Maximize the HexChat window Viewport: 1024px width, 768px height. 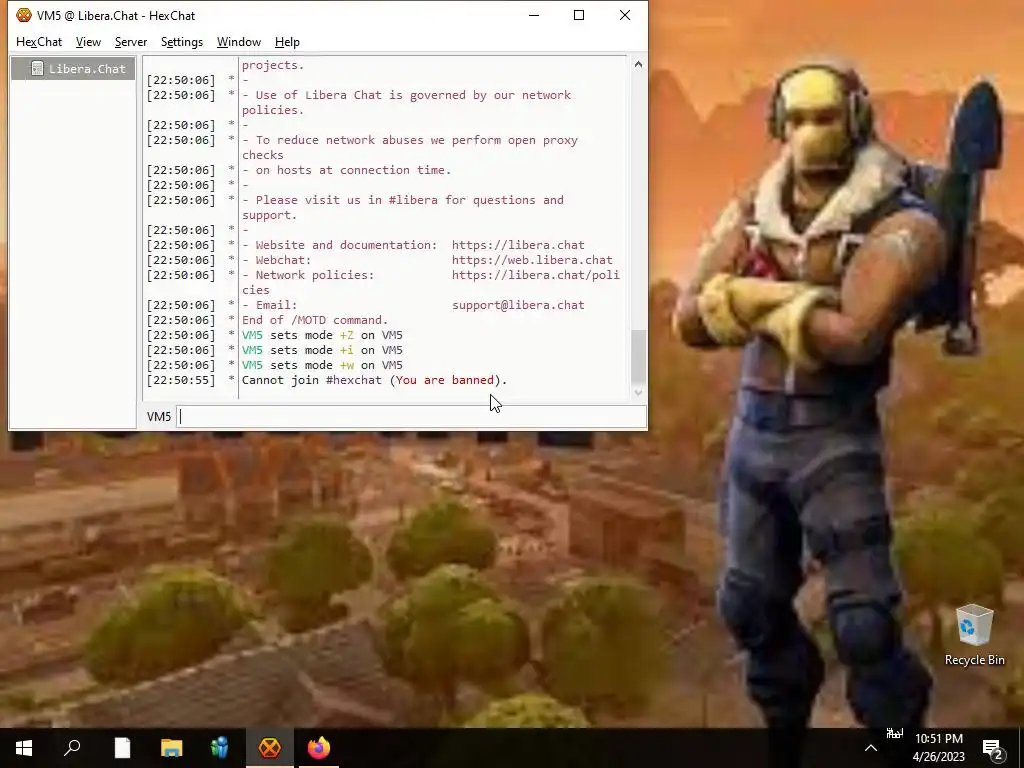(579, 15)
